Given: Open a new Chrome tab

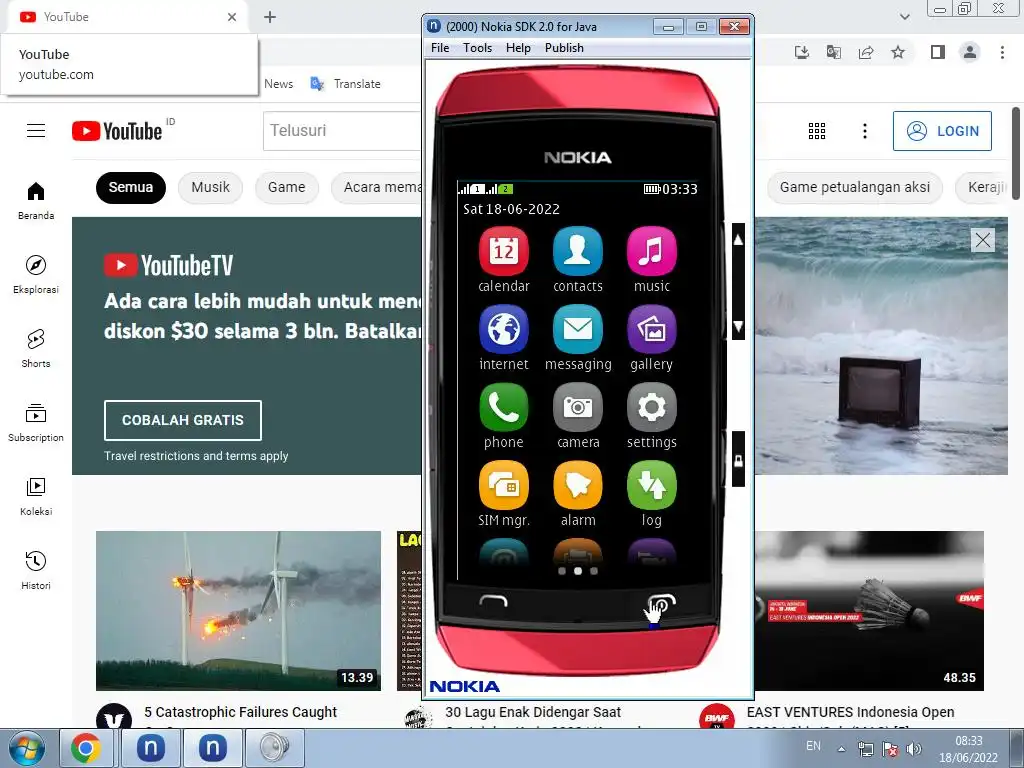Looking at the screenshot, I should [x=270, y=17].
